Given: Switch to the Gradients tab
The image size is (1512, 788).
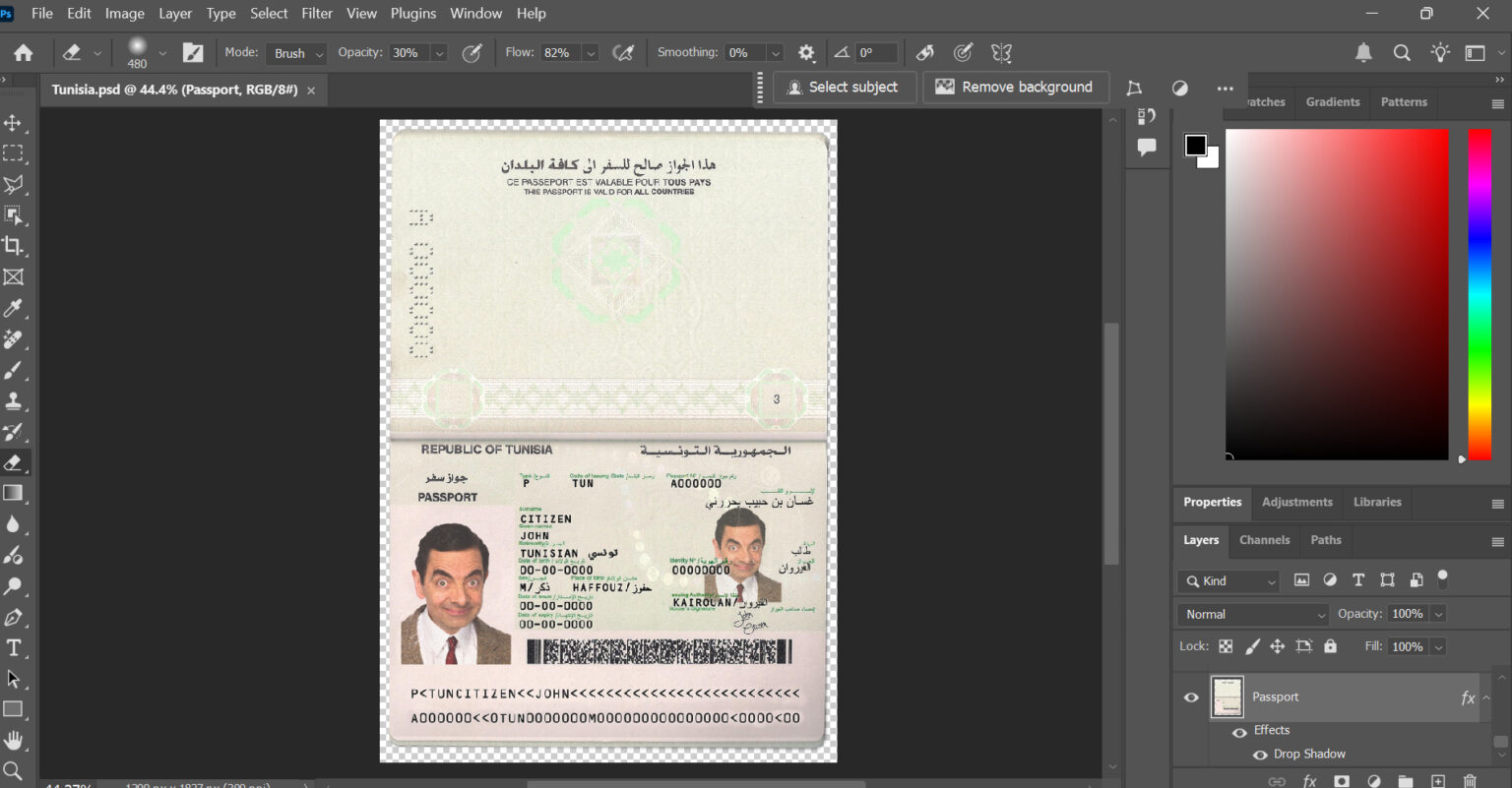Looking at the screenshot, I should (x=1333, y=102).
